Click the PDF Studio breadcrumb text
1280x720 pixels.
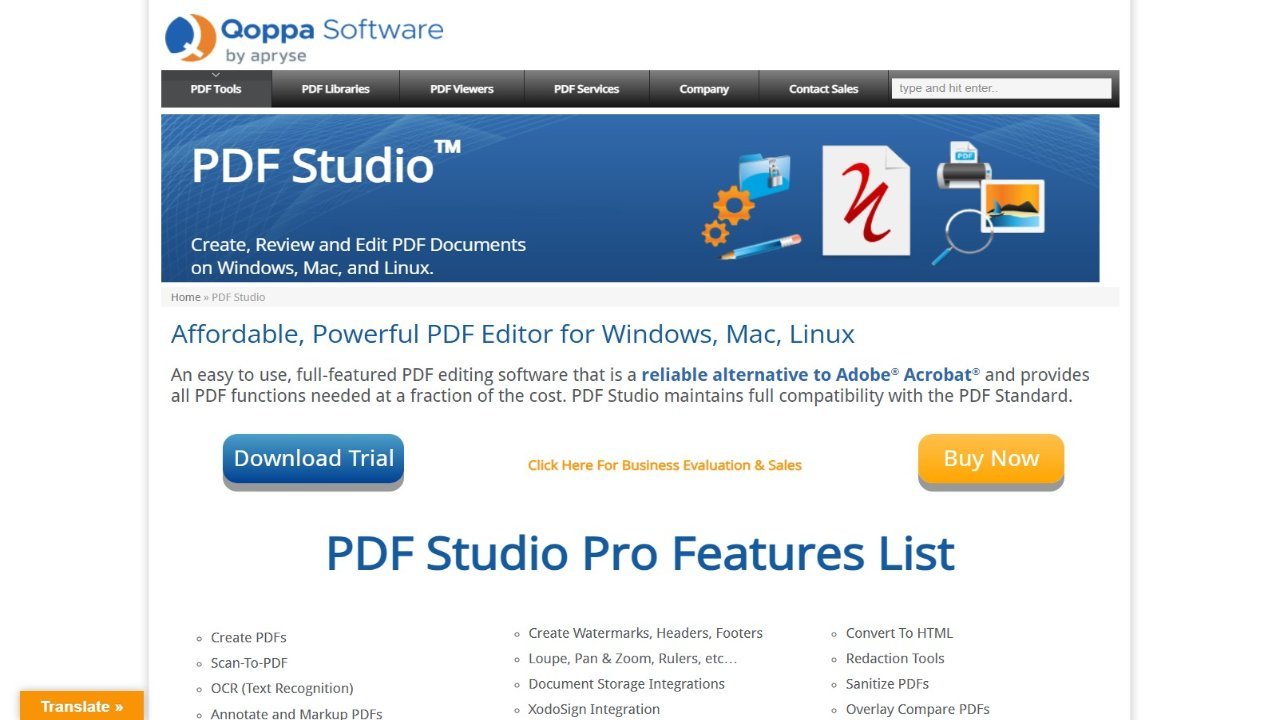238,297
